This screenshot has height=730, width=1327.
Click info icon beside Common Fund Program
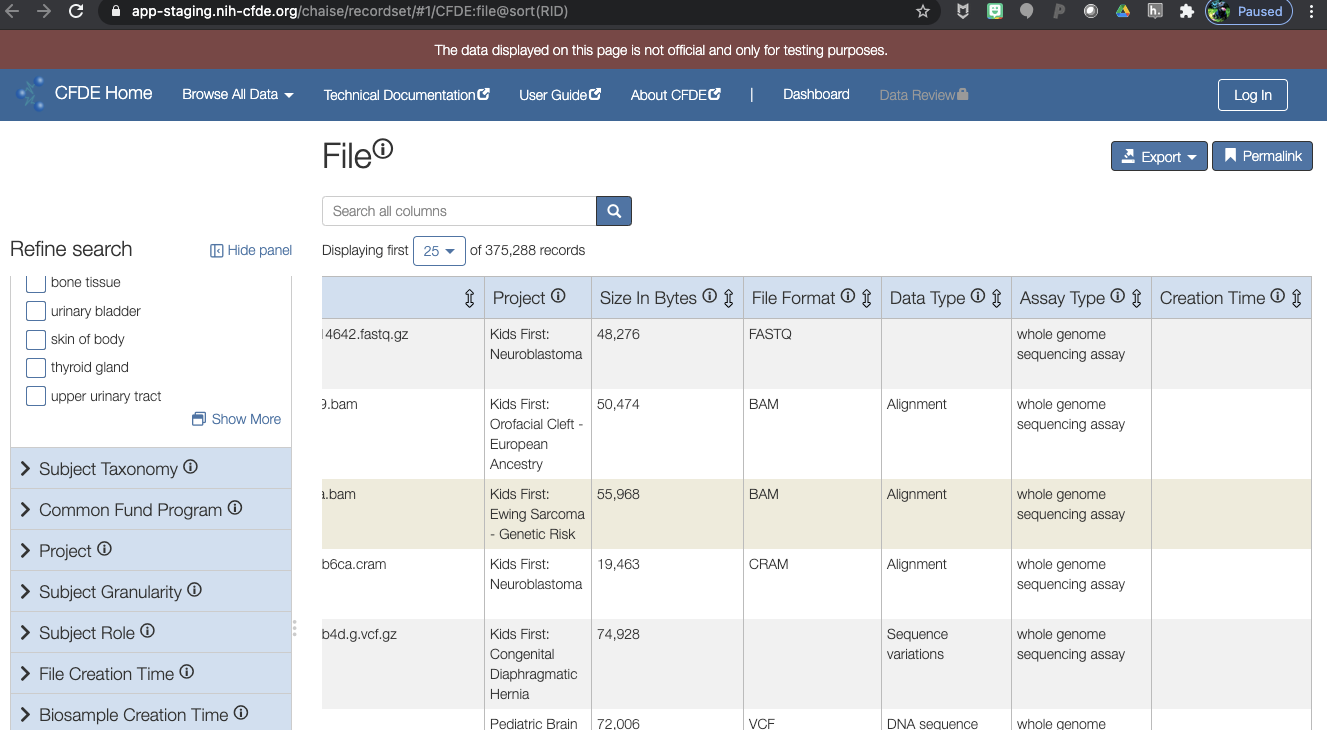click(x=235, y=508)
